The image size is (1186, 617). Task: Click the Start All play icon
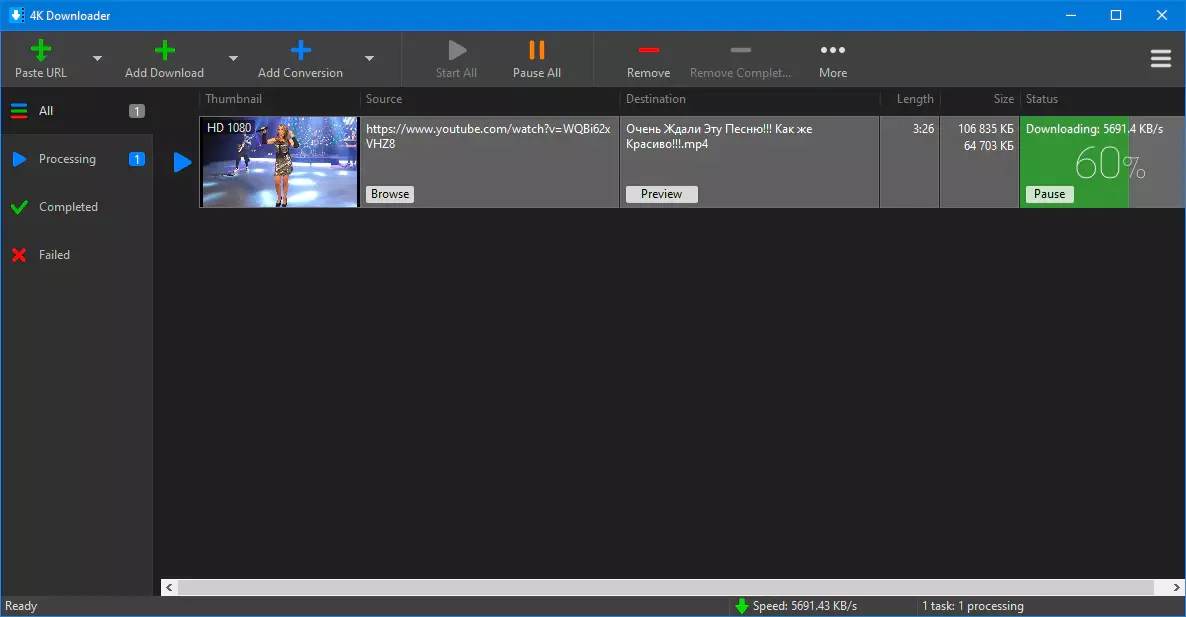pyautogui.click(x=456, y=51)
